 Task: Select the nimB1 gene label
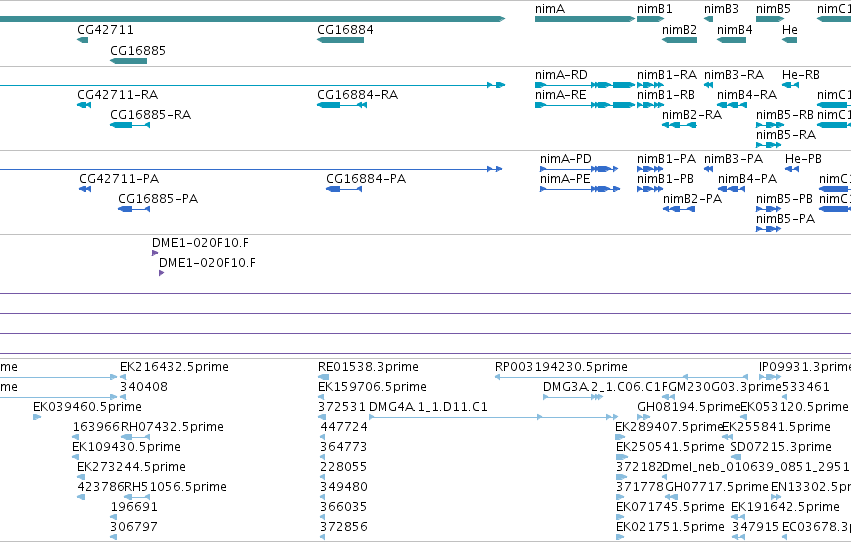655,9
